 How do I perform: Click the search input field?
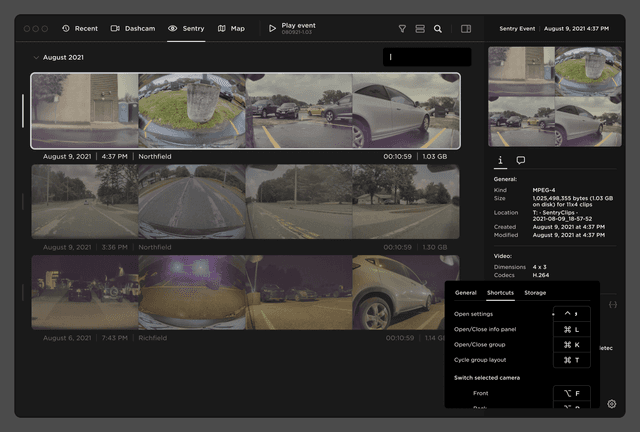(427, 57)
